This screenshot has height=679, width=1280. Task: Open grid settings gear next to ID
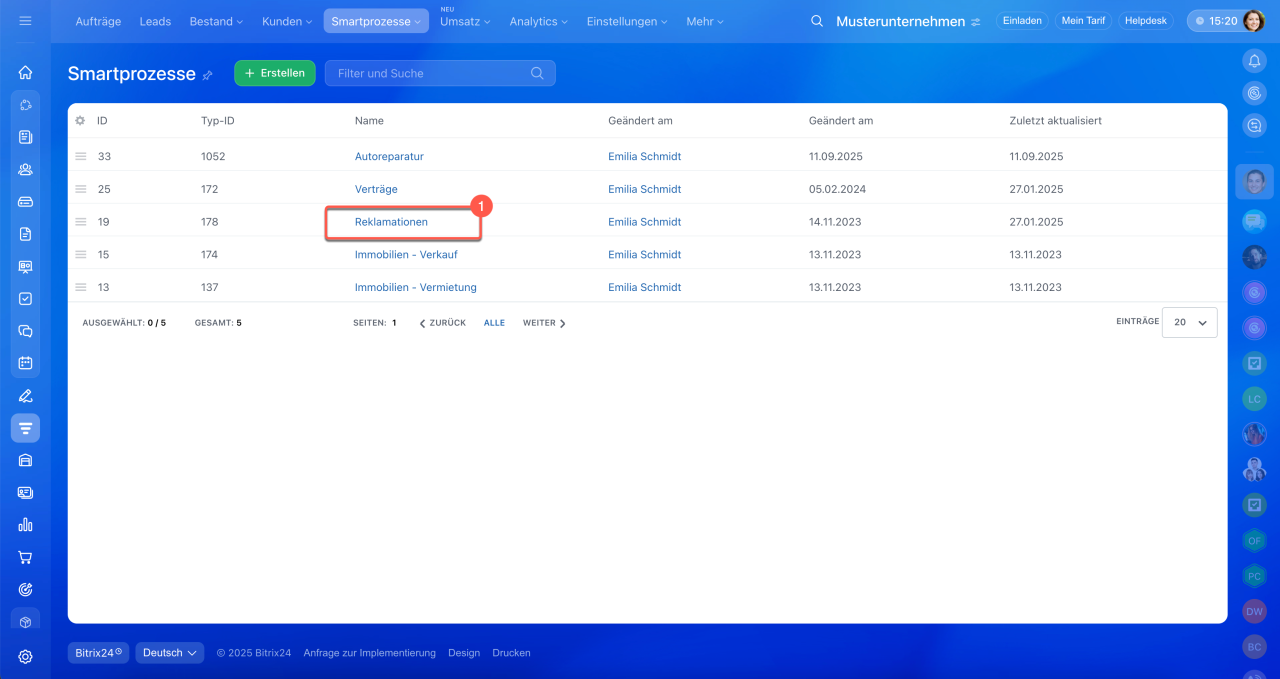pos(80,121)
